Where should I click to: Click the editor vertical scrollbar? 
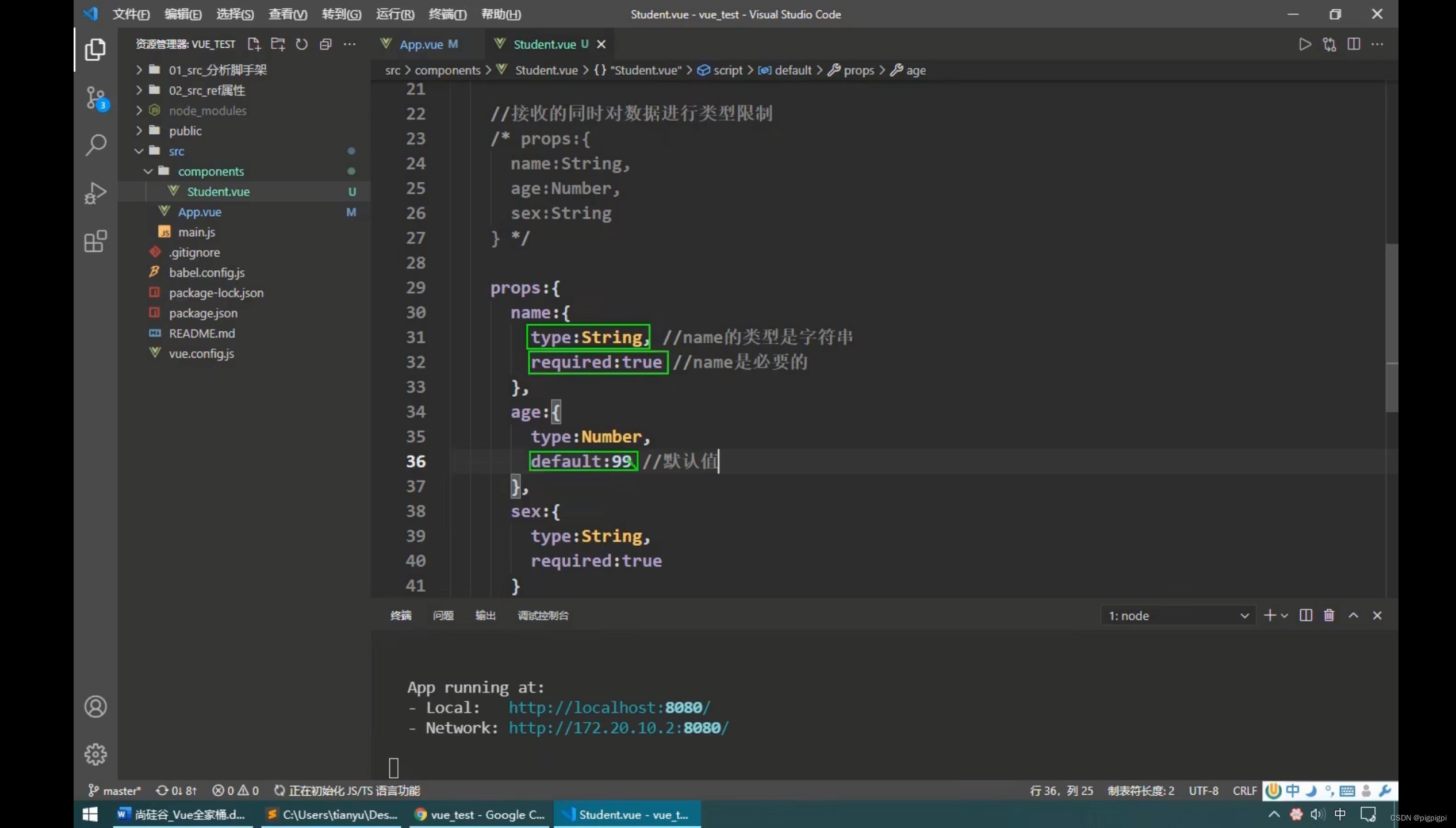1391,328
